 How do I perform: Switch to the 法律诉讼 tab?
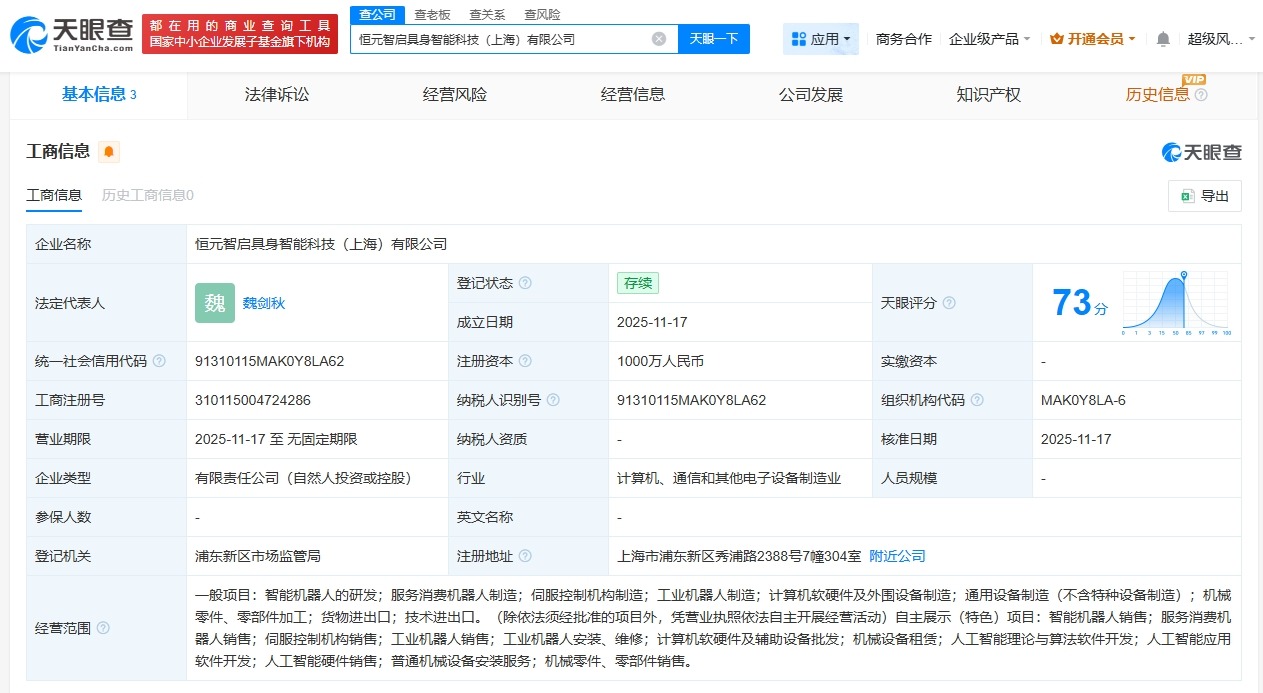tap(276, 94)
